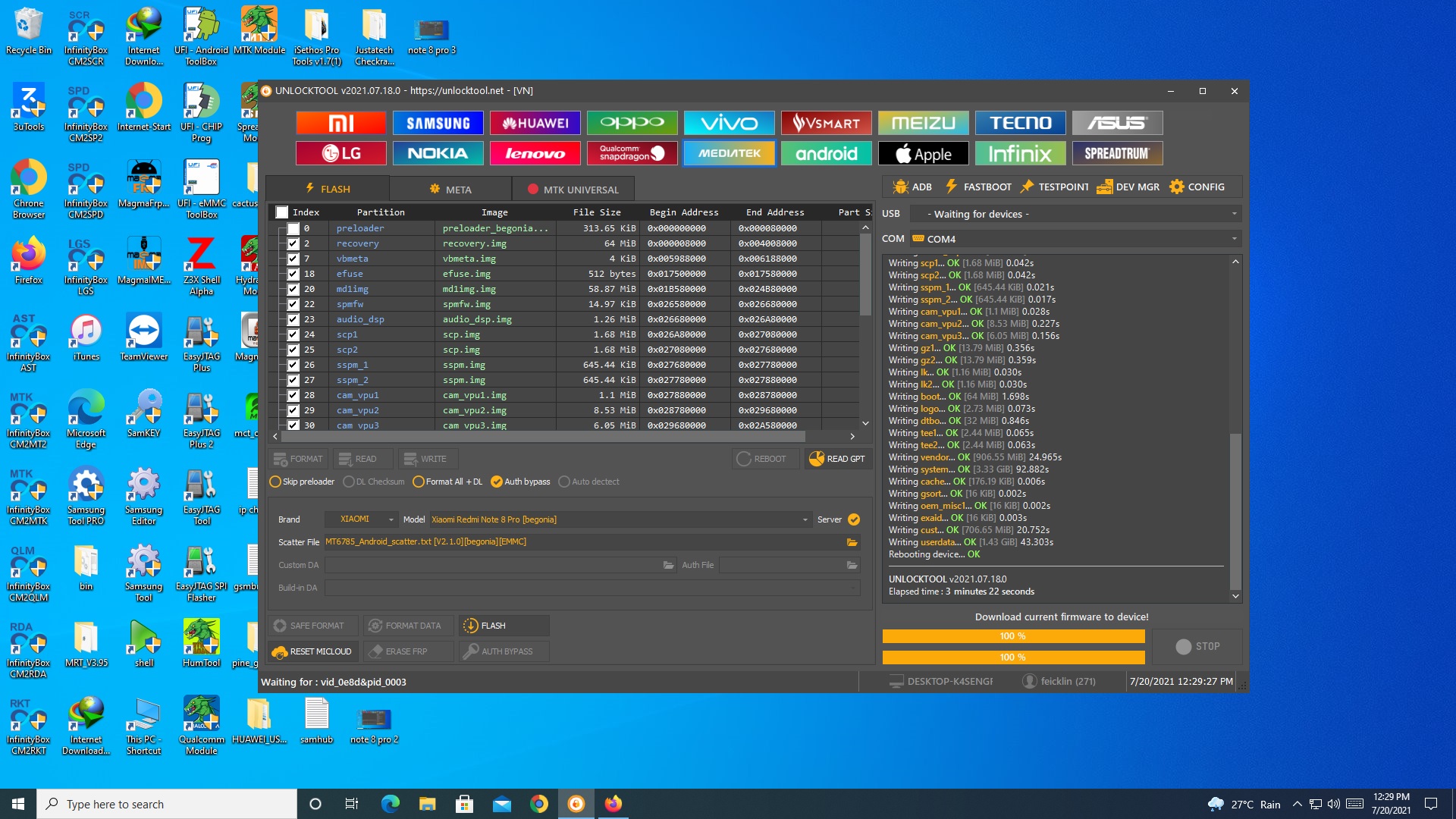Uncheck the recovery partition checkbox

(x=293, y=243)
